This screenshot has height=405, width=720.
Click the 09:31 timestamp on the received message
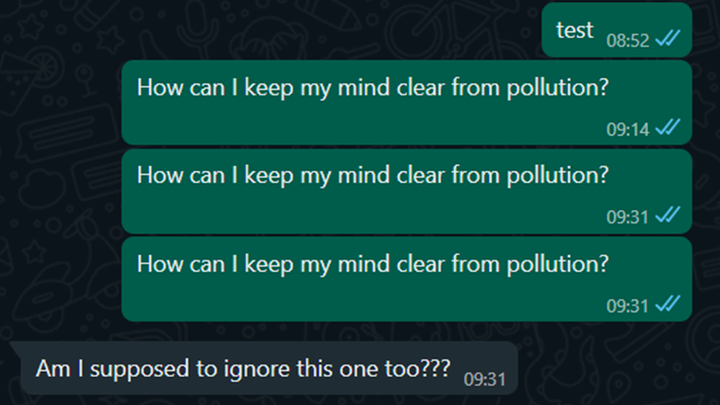click(486, 378)
